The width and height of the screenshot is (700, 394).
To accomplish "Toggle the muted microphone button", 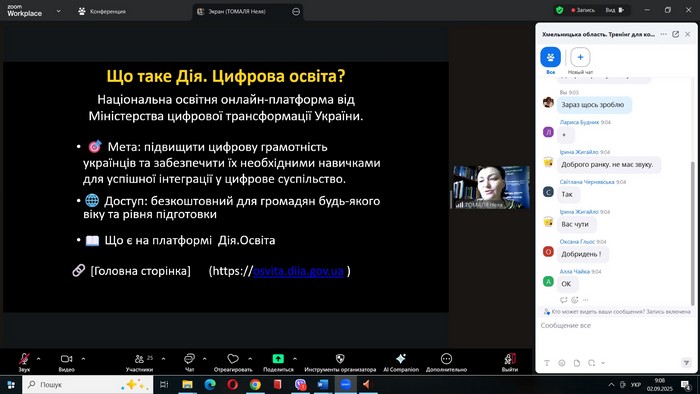I will 24,359.
